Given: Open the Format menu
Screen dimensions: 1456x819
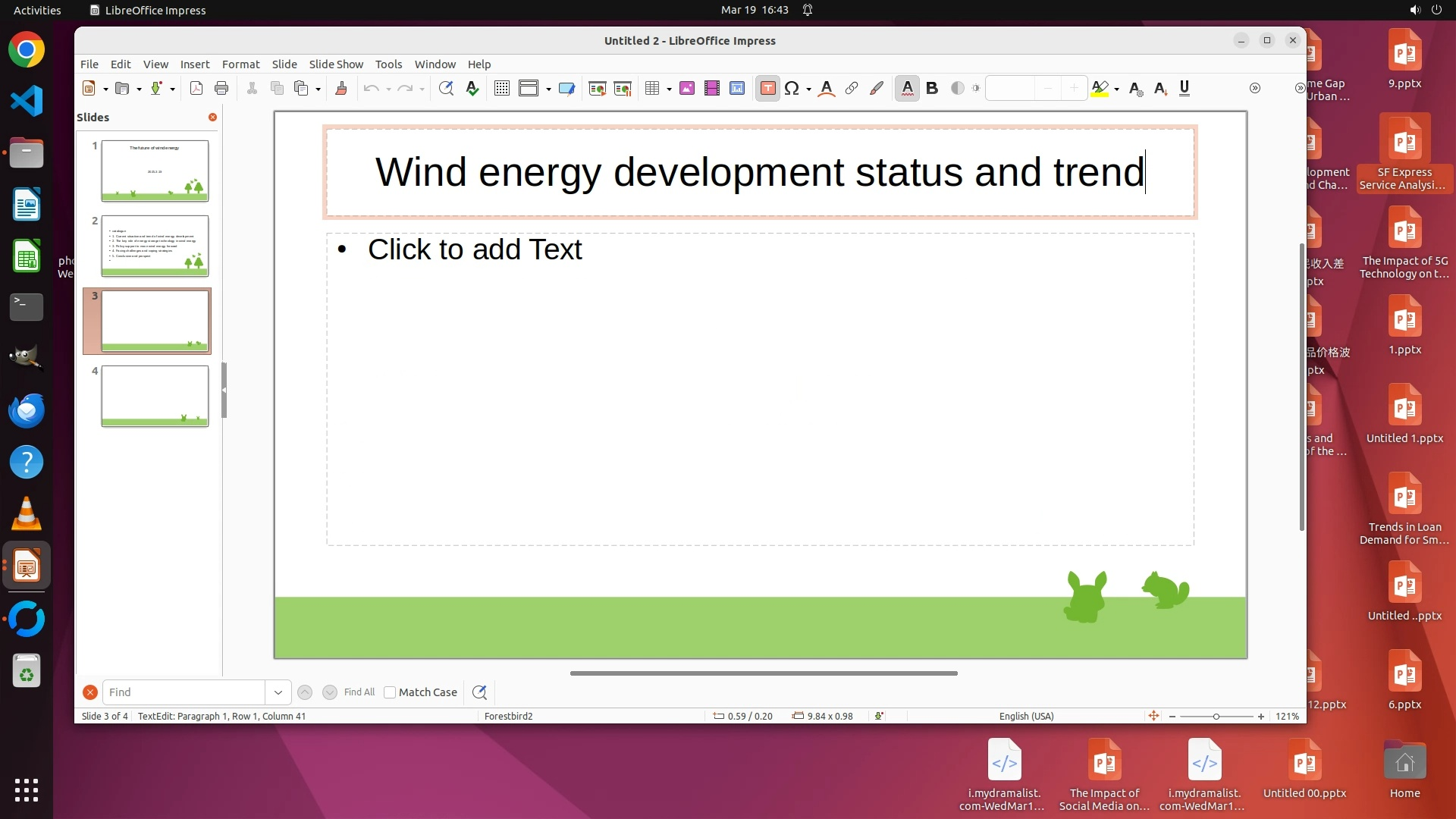Looking at the screenshot, I should [x=240, y=64].
